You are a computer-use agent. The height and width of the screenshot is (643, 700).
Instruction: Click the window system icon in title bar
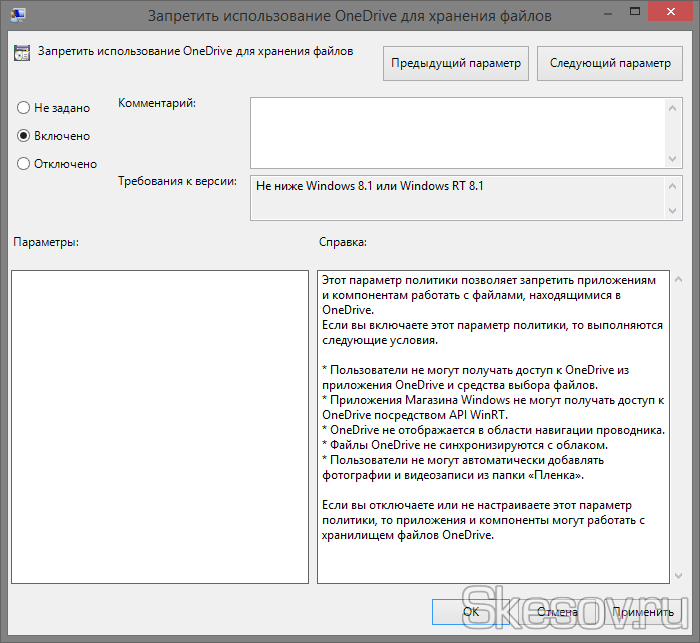[x=18, y=16]
